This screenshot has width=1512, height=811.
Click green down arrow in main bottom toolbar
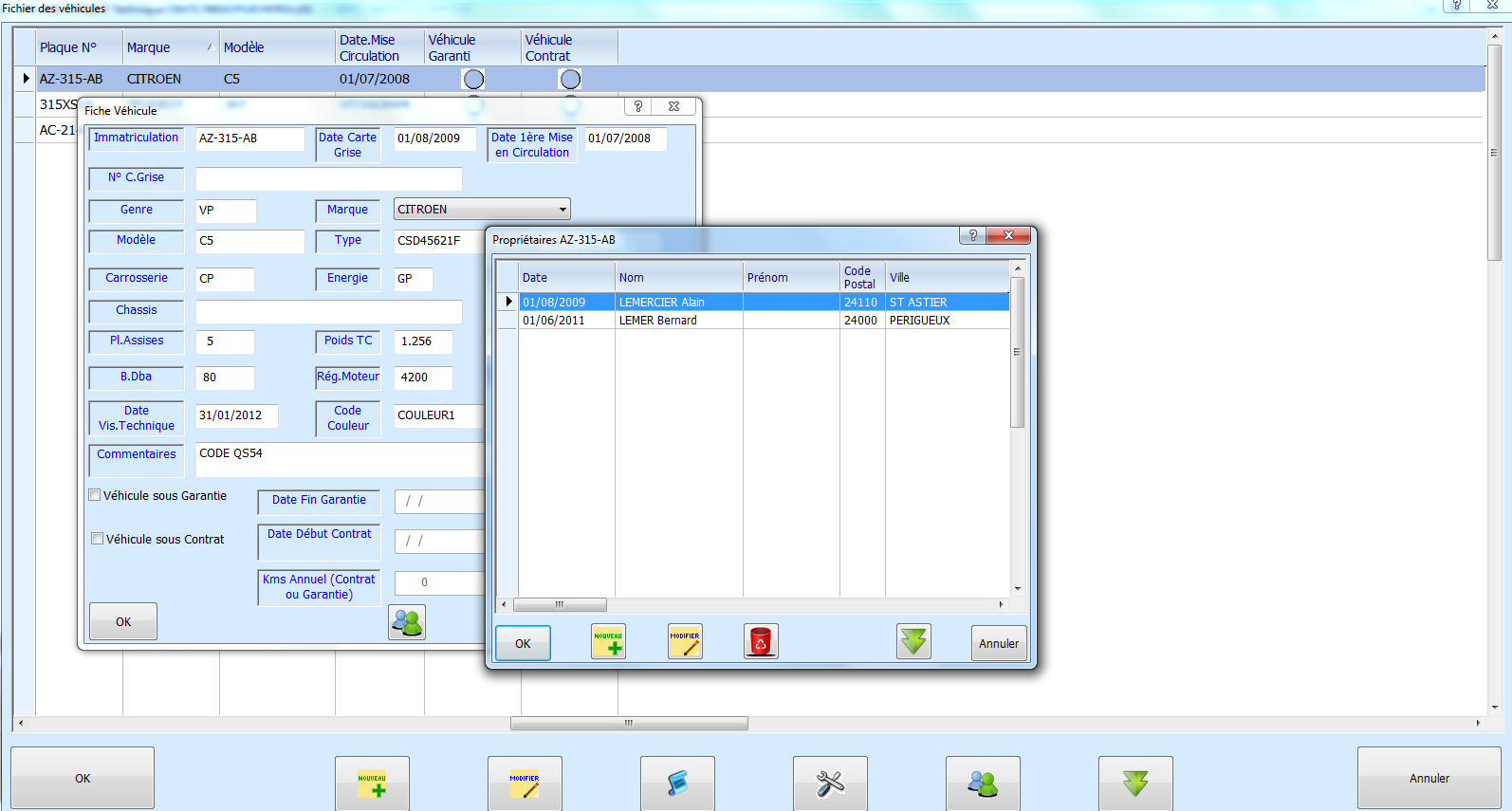[1135, 783]
